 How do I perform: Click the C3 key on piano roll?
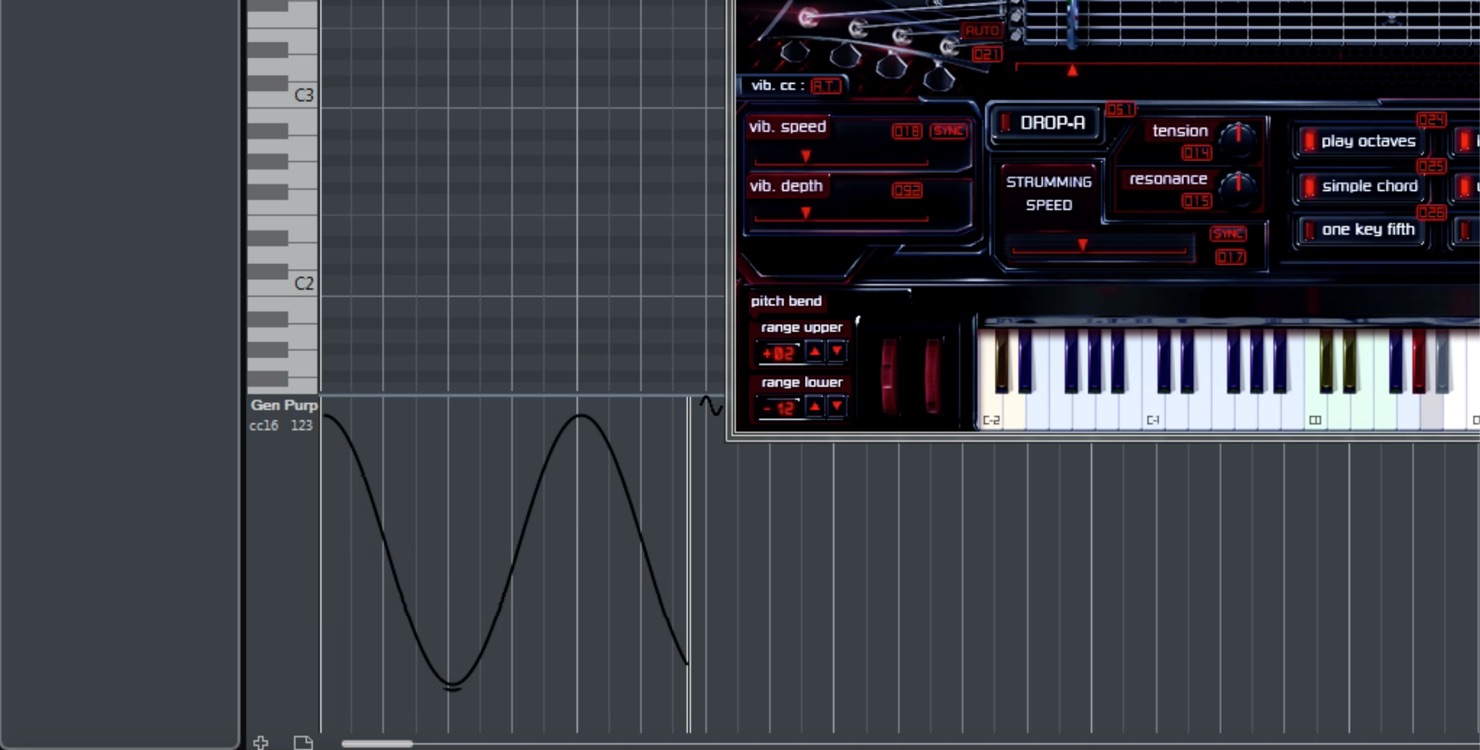(283, 96)
